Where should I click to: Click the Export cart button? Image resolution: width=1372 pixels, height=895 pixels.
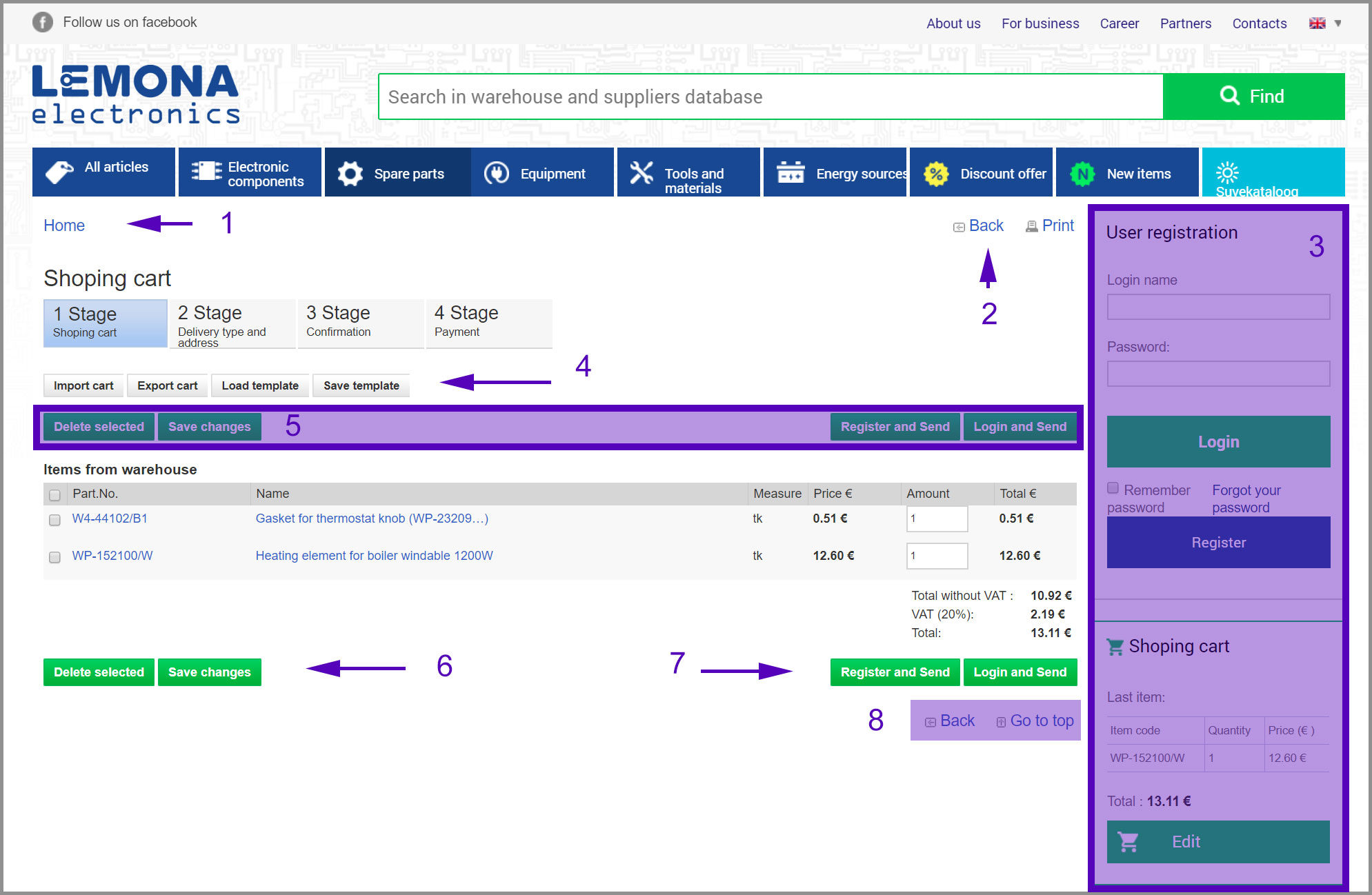[168, 385]
